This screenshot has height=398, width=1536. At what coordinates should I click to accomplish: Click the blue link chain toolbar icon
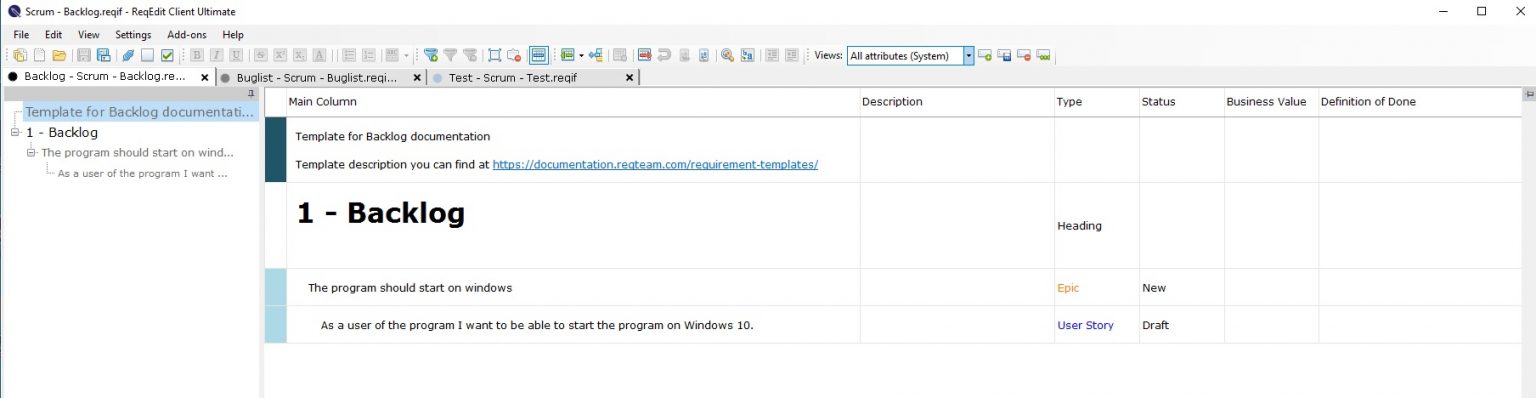click(x=128, y=55)
